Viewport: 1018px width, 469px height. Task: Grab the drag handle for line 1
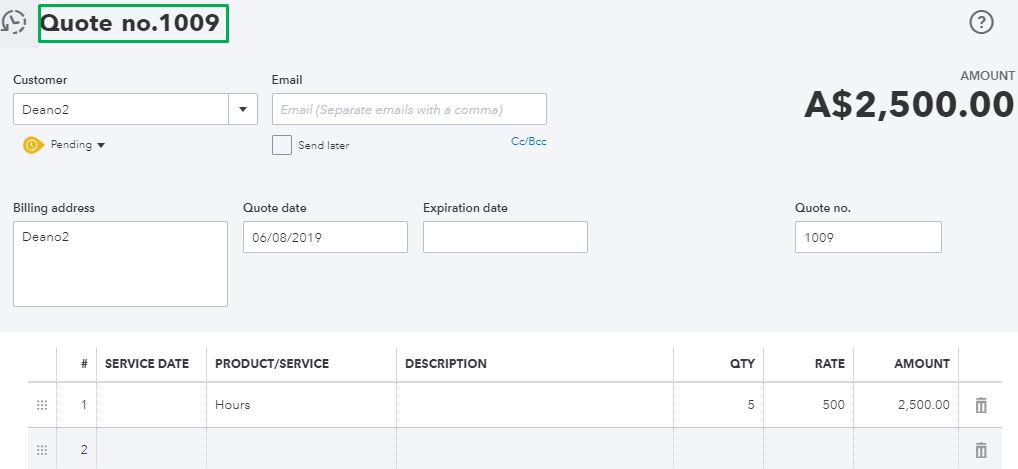point(42,405)
